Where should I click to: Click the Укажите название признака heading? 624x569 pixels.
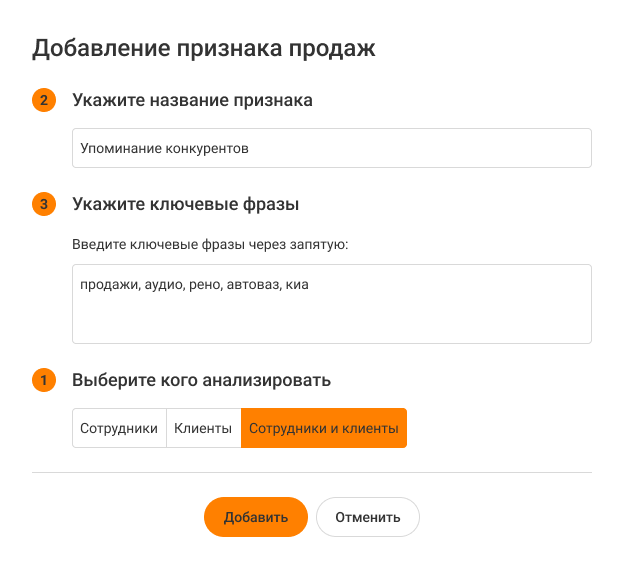192,101
